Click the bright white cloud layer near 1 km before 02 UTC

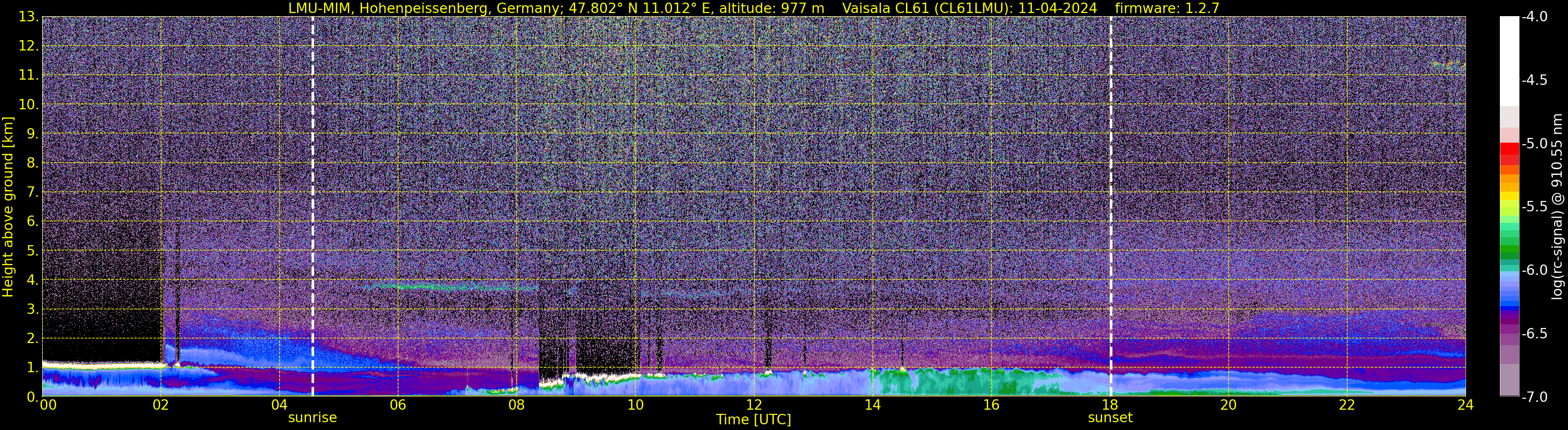tap(103, 365)
